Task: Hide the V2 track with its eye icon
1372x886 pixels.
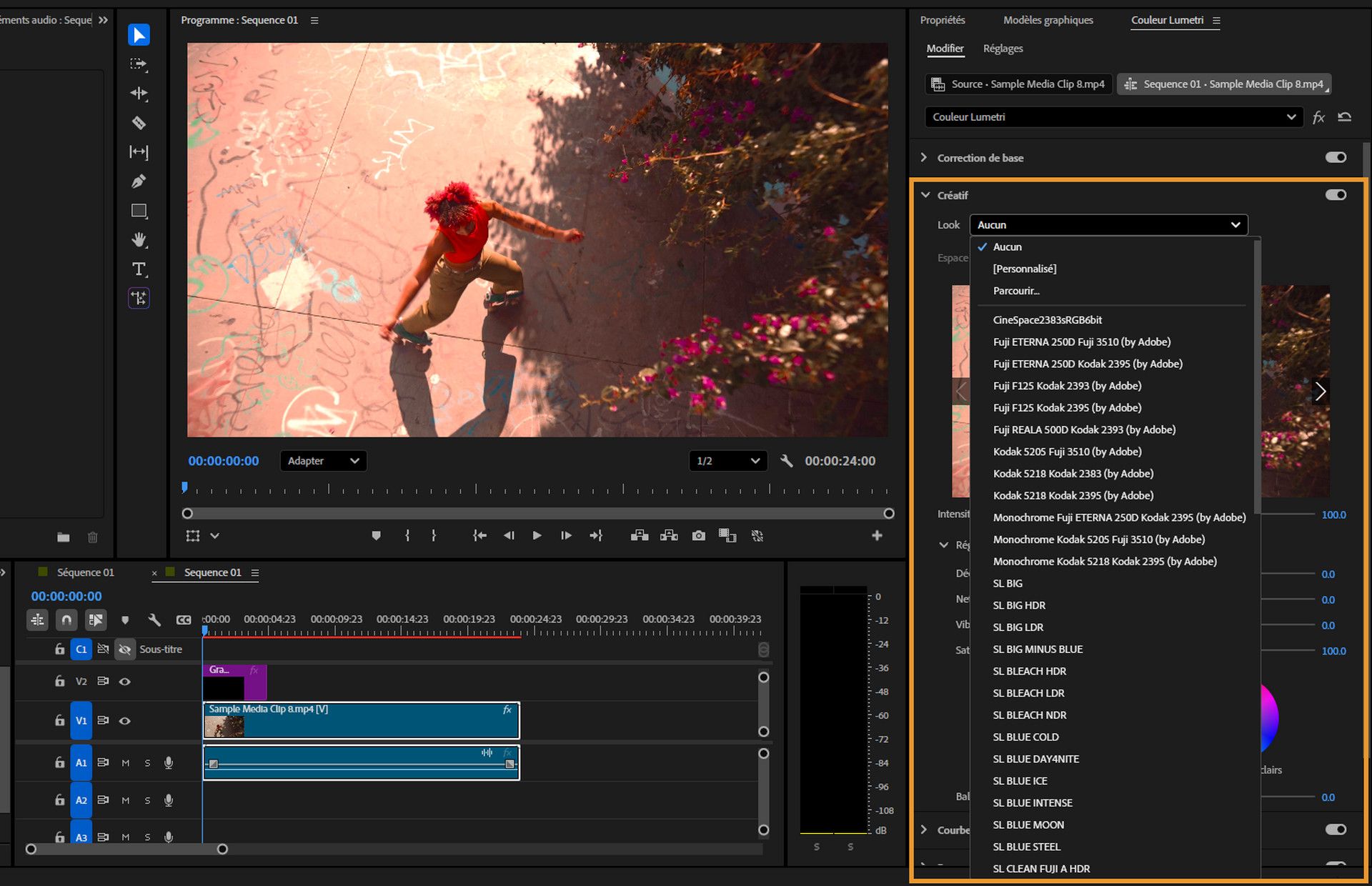Action: click(125, 681)
